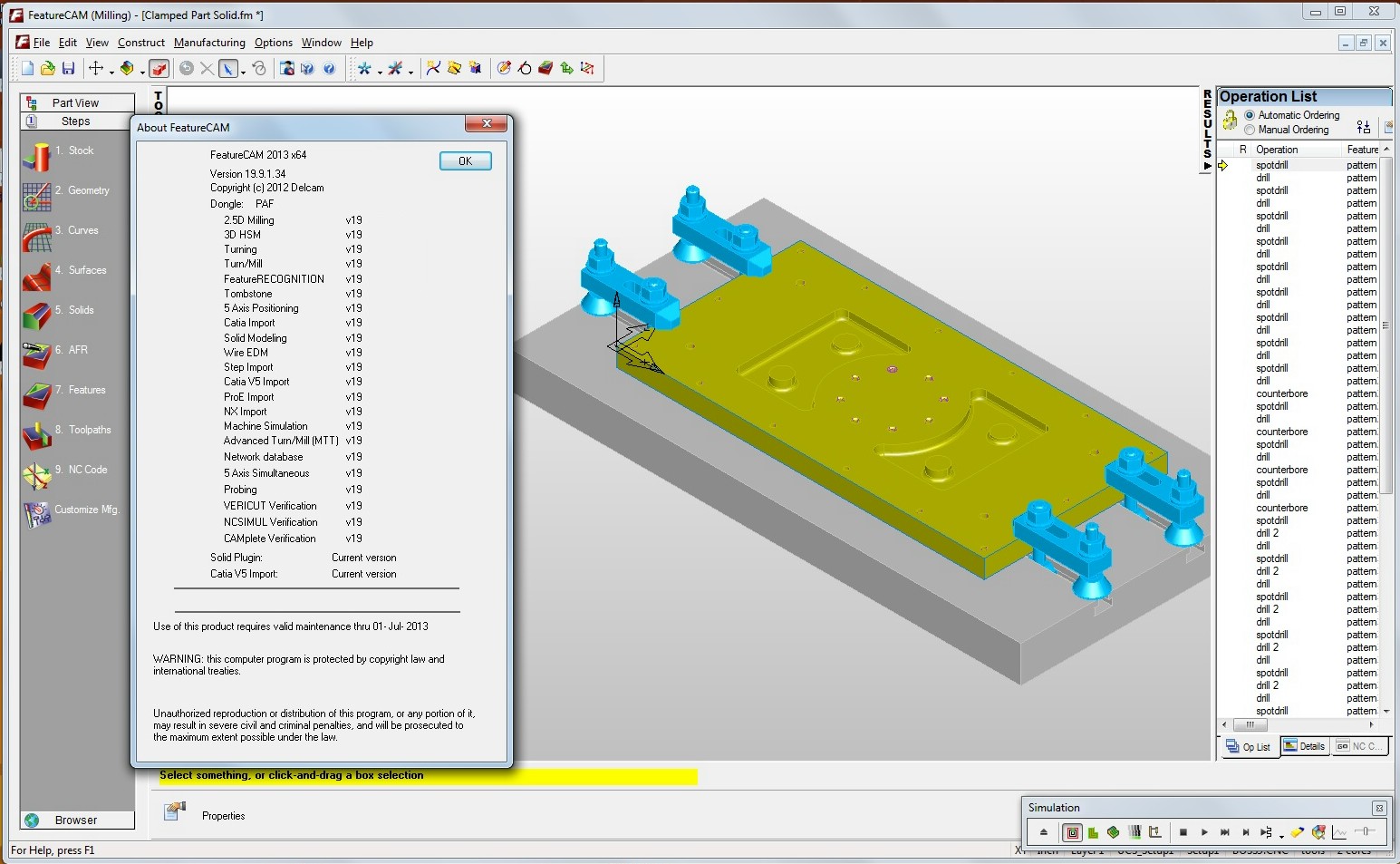
Task: Click the grey Undo arrow icon
Action: tap(187, 68)
